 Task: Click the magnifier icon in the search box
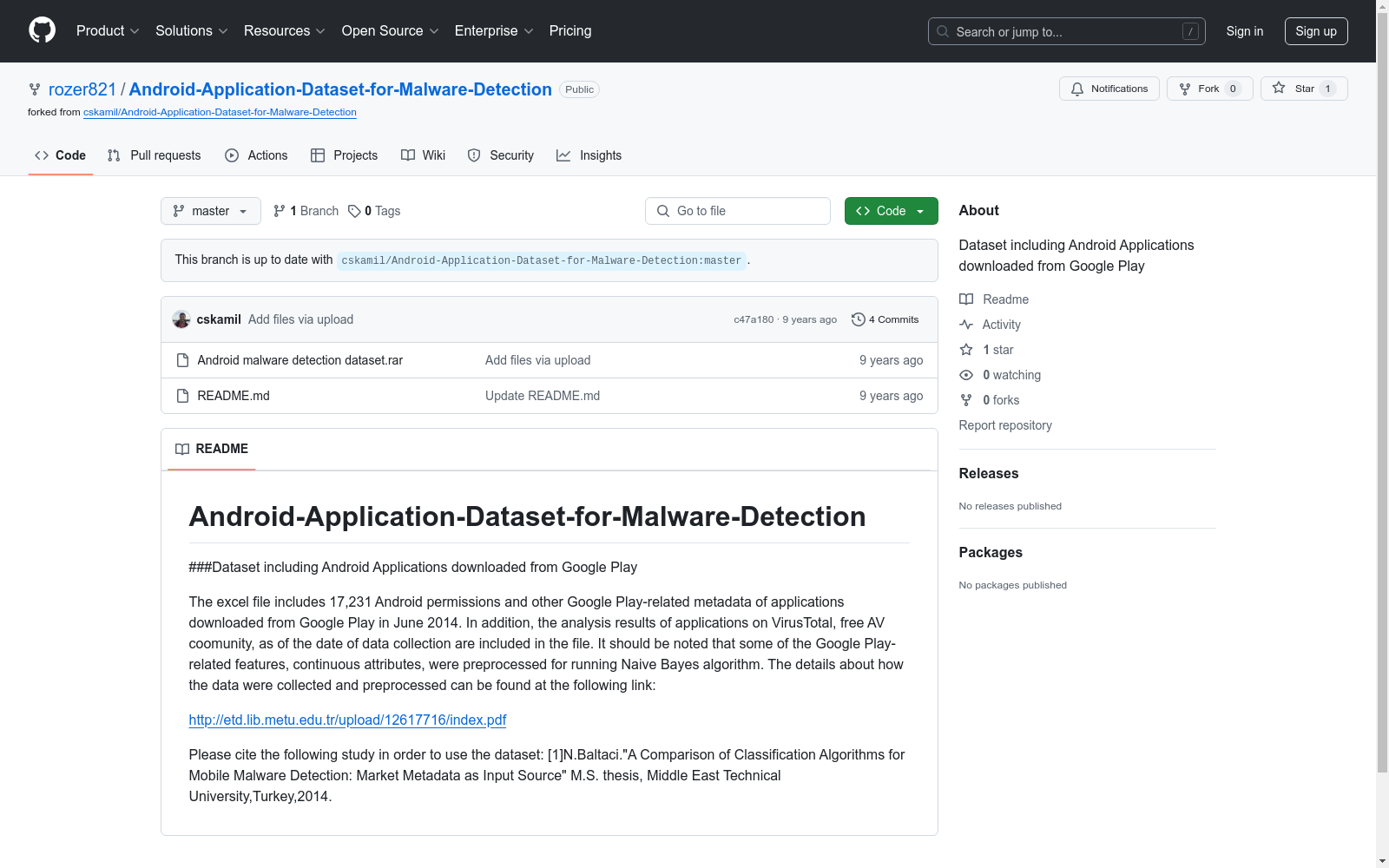(943, 31)
